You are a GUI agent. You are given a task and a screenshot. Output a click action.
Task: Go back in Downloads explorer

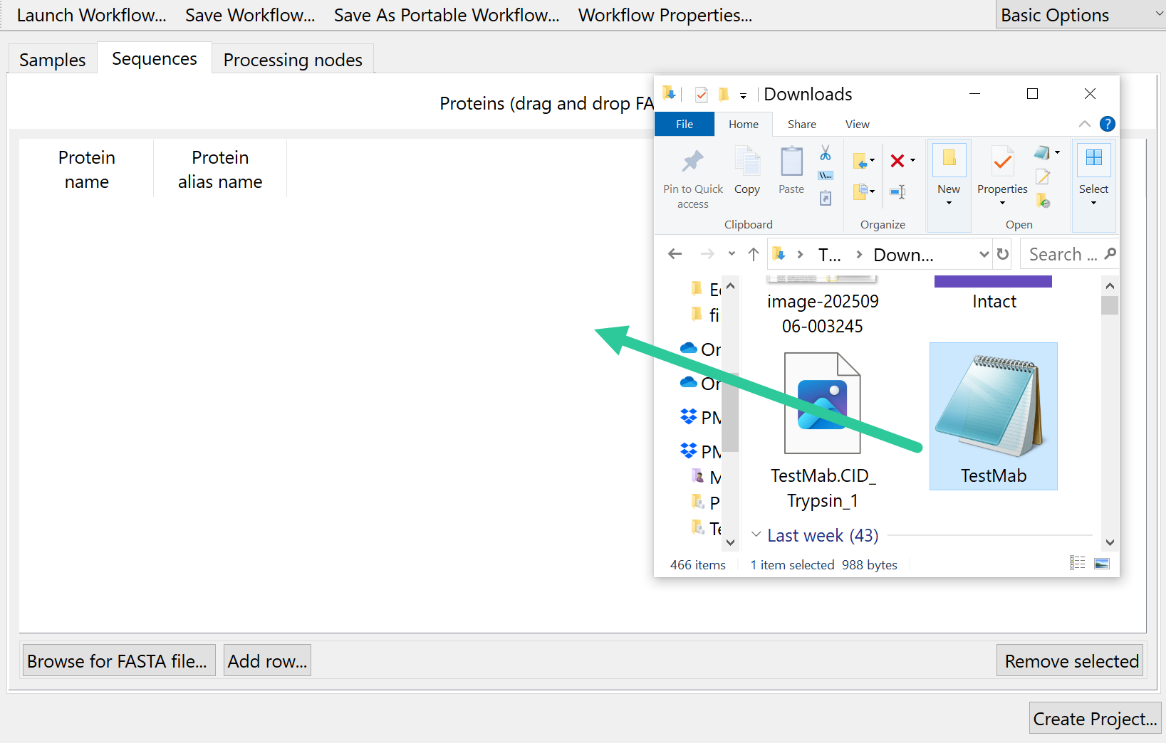click(x=675, y=254)
